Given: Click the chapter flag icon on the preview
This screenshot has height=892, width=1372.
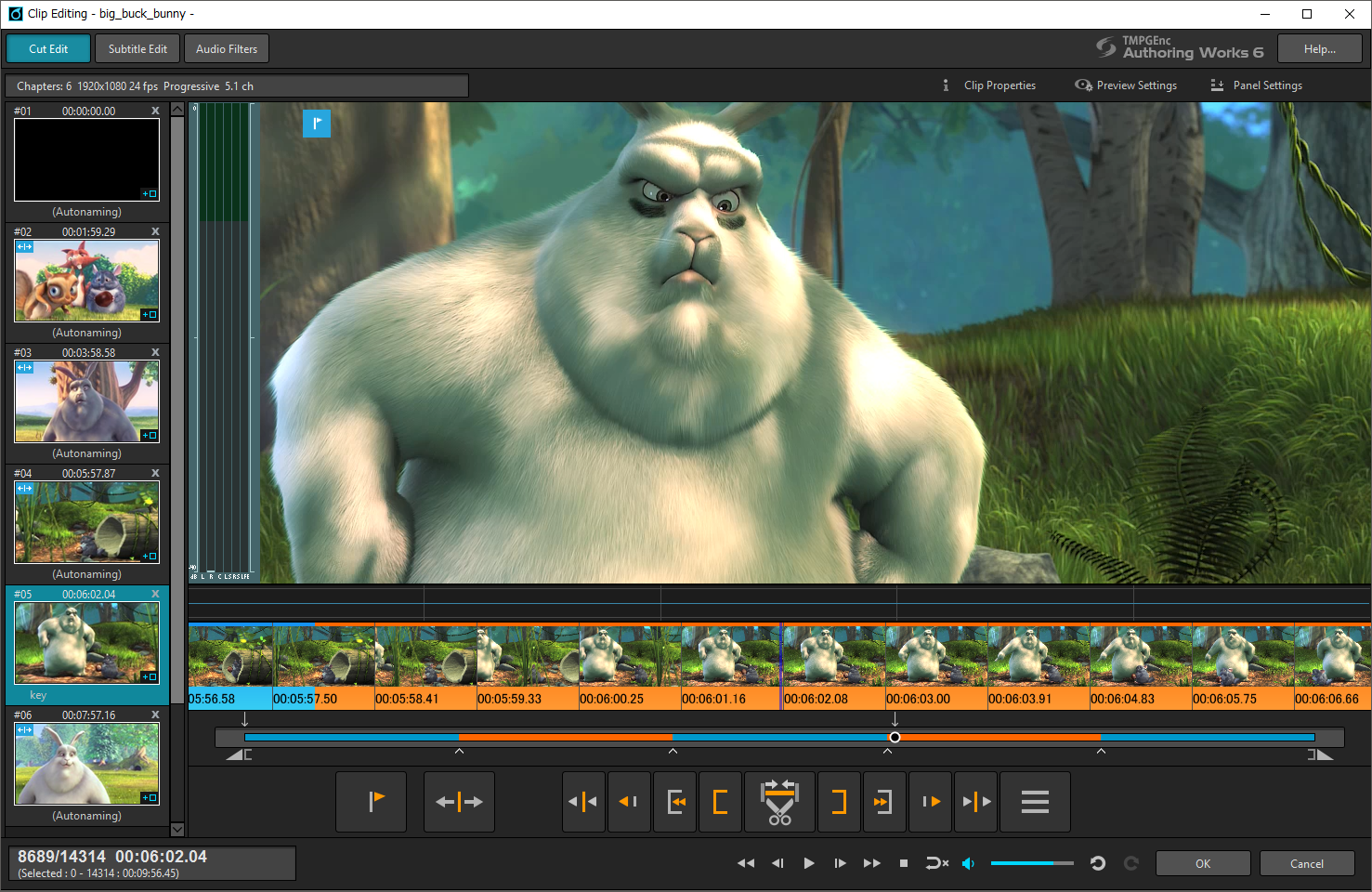Looking at the screenshot, I should 317,123.
